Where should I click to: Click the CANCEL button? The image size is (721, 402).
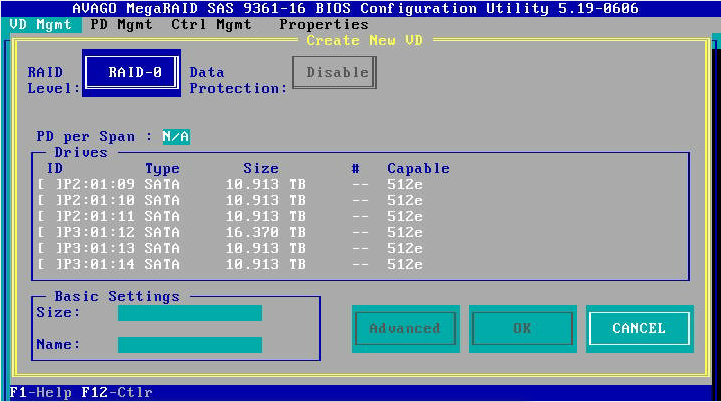(x=639, y=328)
